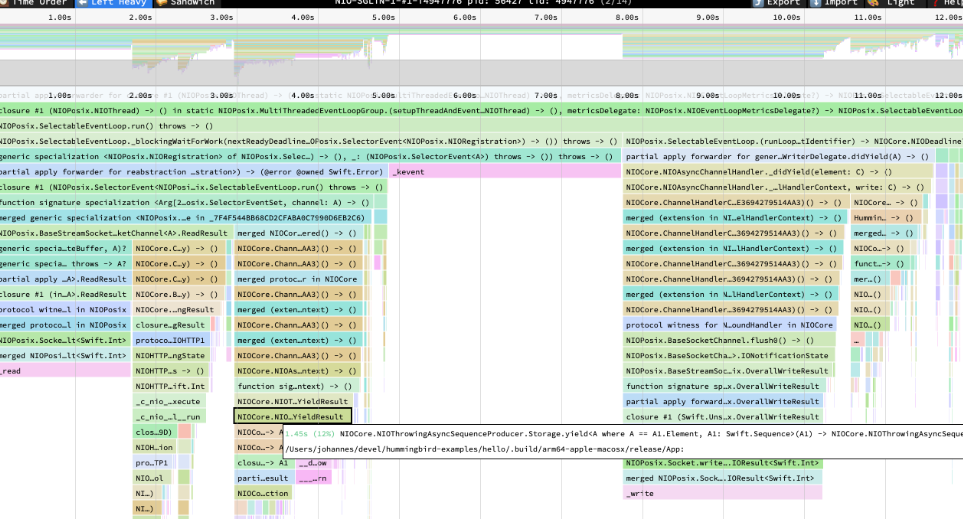The width and height of the screenshot is (963, 520).
Task: Click the highlighted NIOCore.NIO…YieldResult frame
Action: (293, 417)
